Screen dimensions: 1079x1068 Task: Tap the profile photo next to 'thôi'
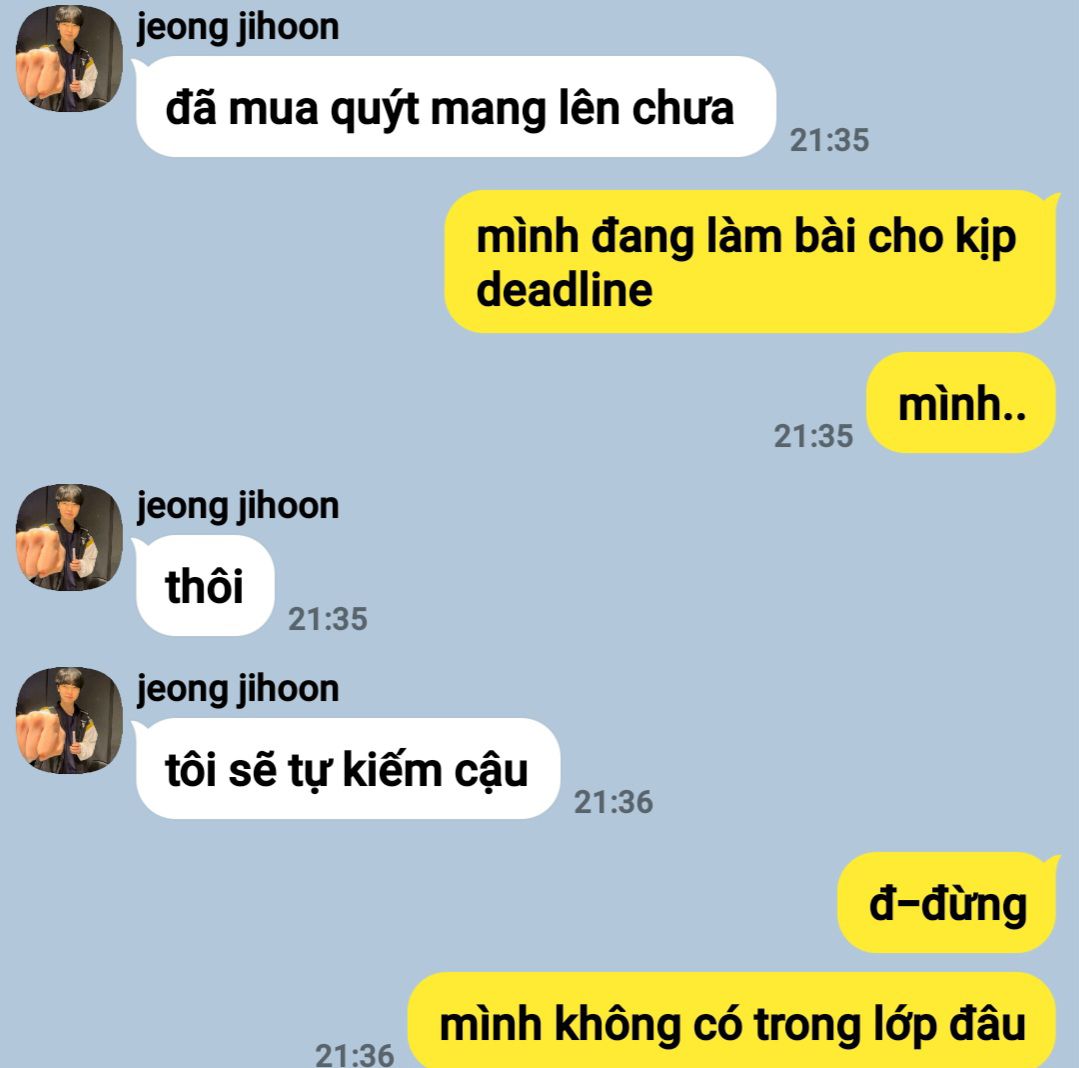pyautogui.click(x=69, y=537)
